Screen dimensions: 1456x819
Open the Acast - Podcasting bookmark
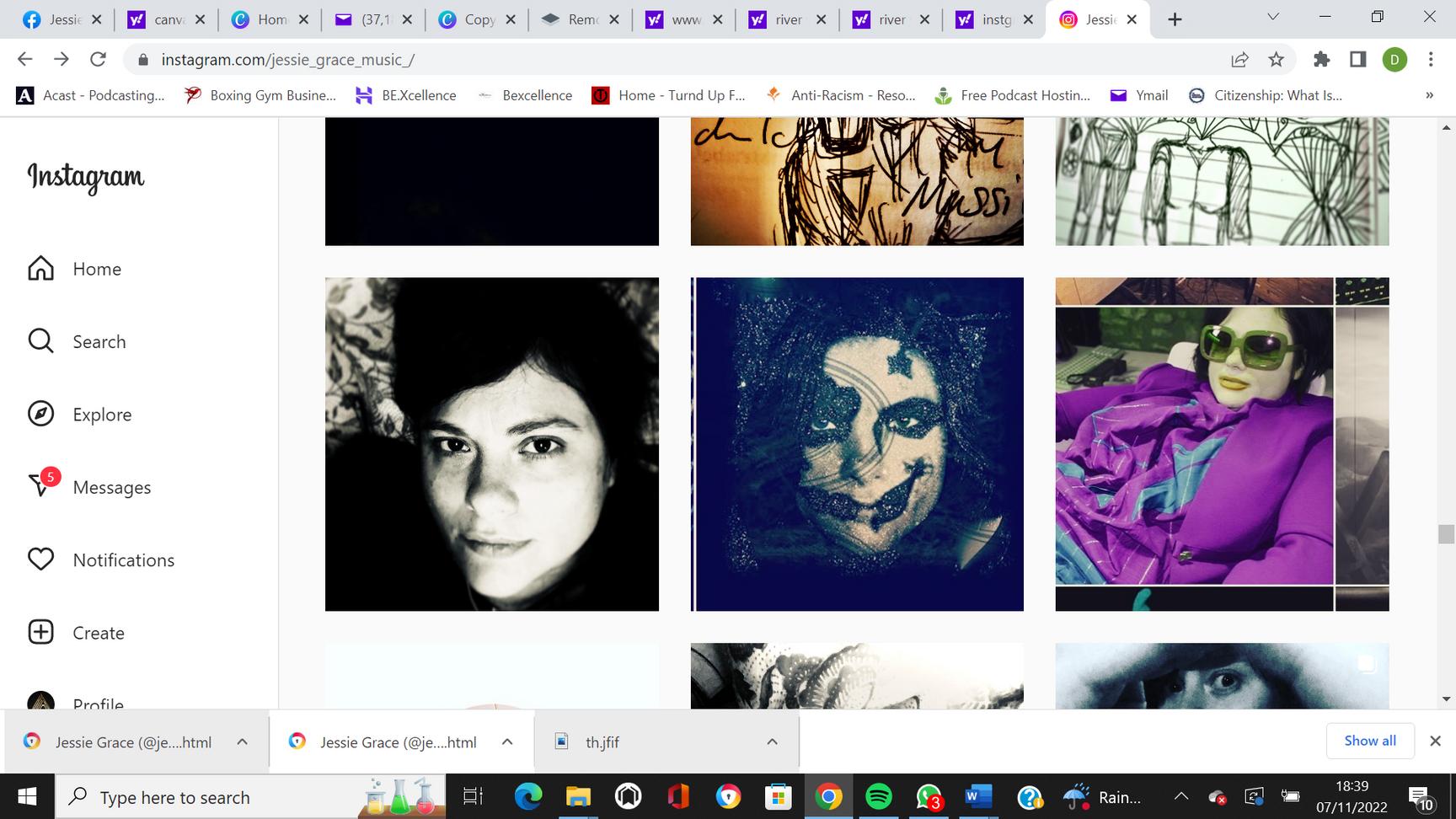90,95
